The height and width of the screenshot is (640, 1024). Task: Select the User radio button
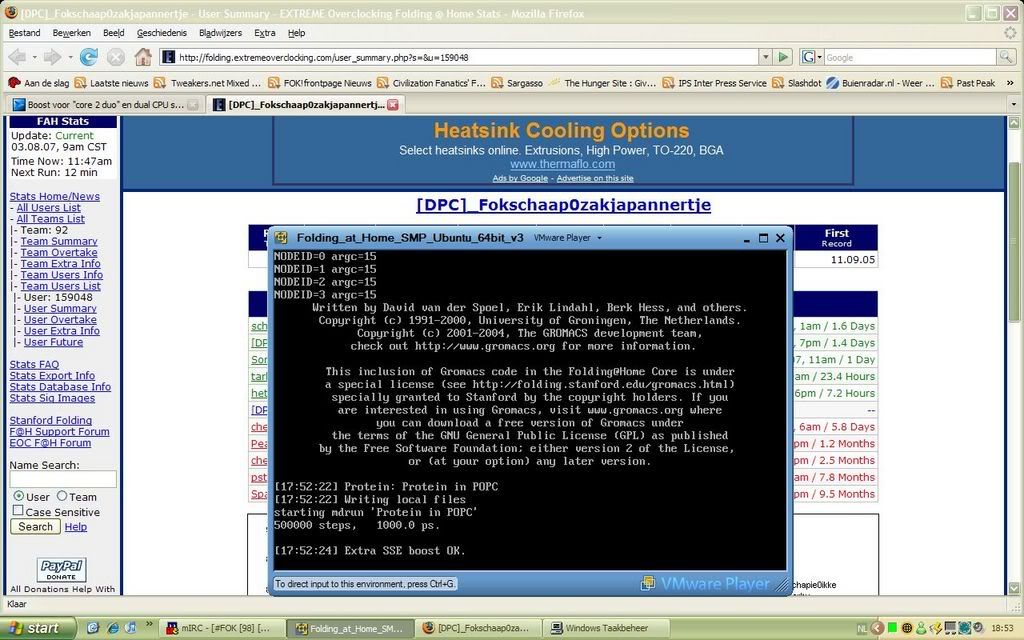click(x=18, y=496)
